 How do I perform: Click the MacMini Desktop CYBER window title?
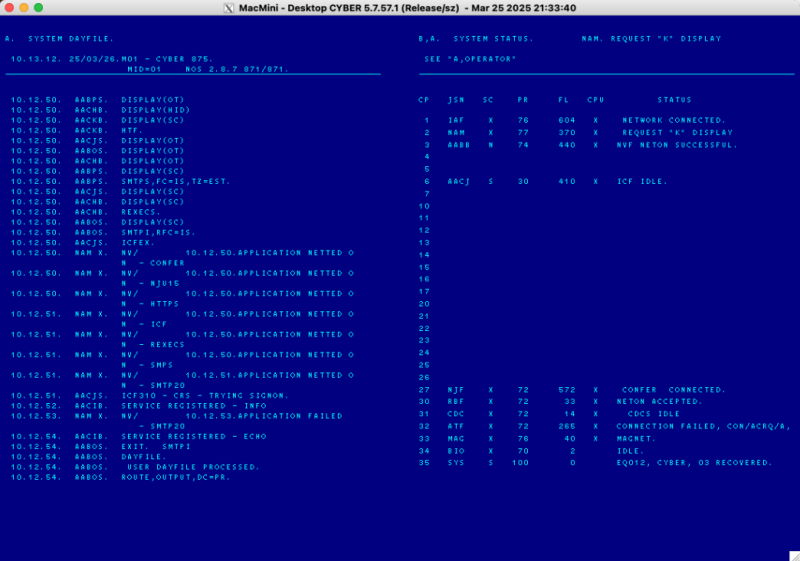point(408,8)
